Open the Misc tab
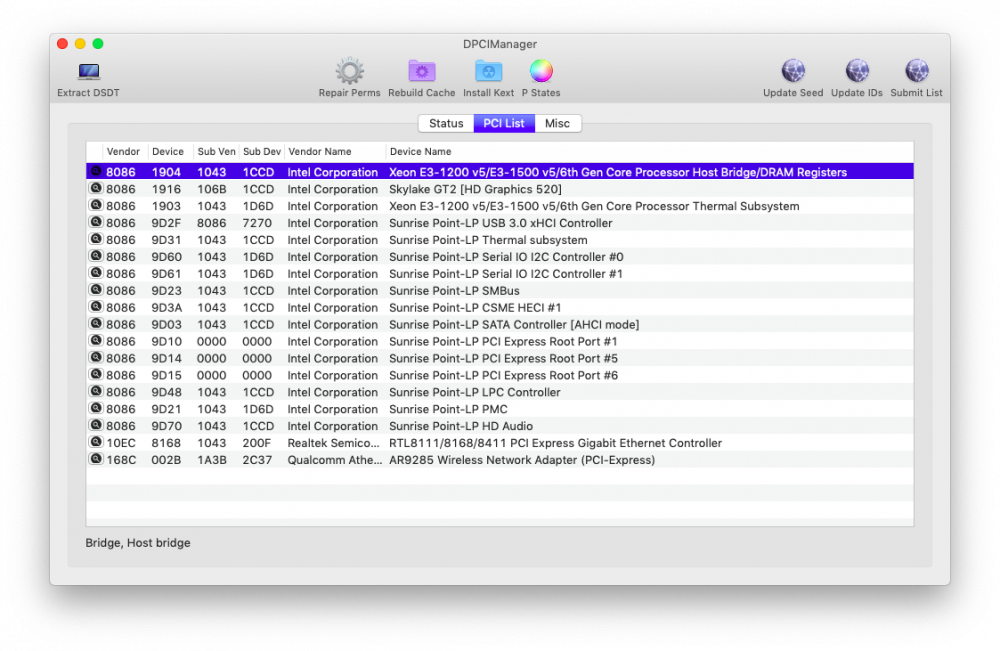The height and width of the screenshot is (651, 1000). (x=557, y=124)
